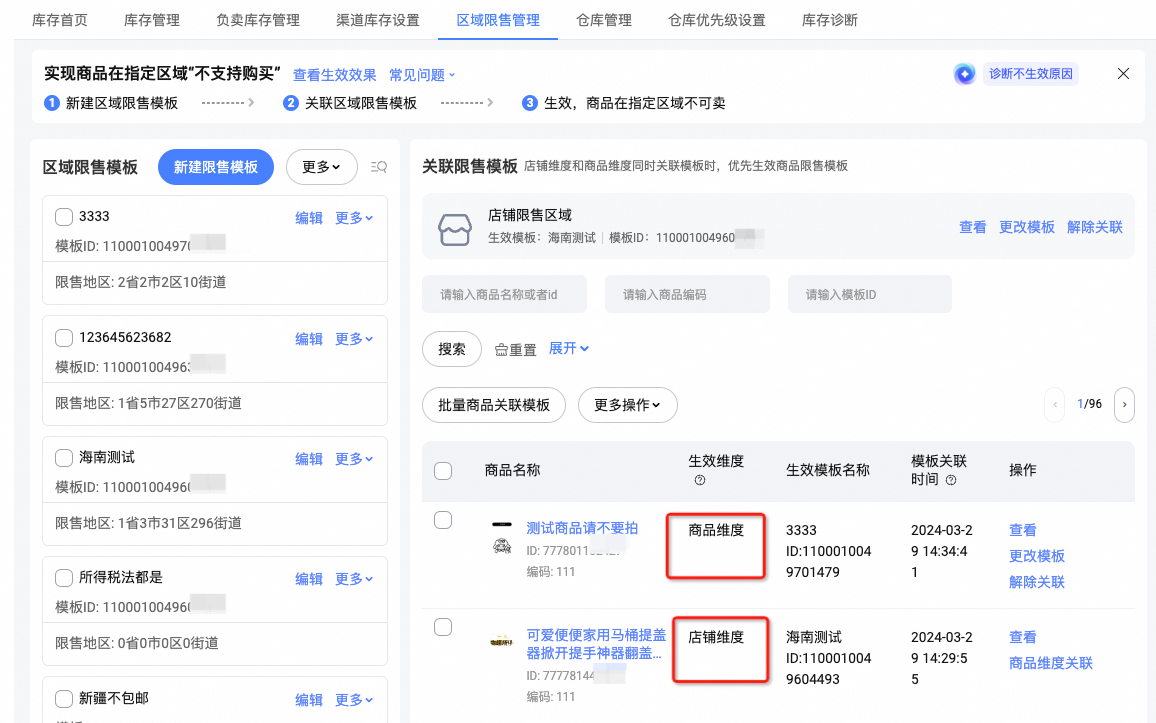Check the 123645623682 template checkbox

[x=64, y=338]
